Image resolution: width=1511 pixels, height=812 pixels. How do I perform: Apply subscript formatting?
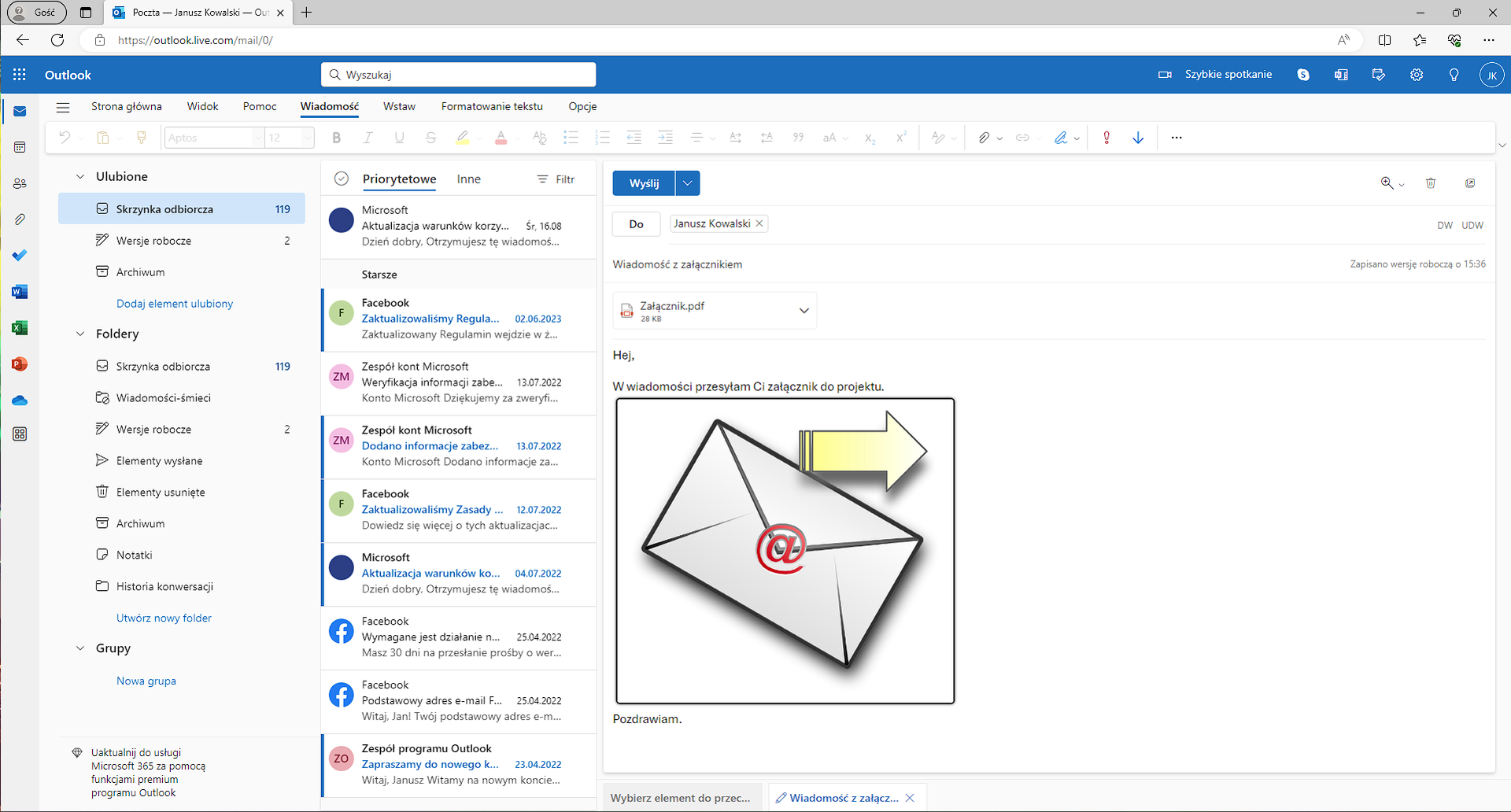(870, 138)
